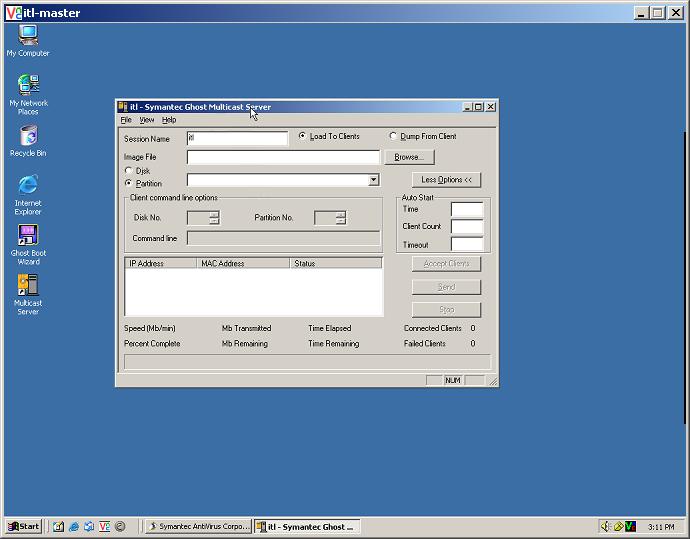Click the Stop button
This screenshot has width=690, height=539.
coord(446,310)
